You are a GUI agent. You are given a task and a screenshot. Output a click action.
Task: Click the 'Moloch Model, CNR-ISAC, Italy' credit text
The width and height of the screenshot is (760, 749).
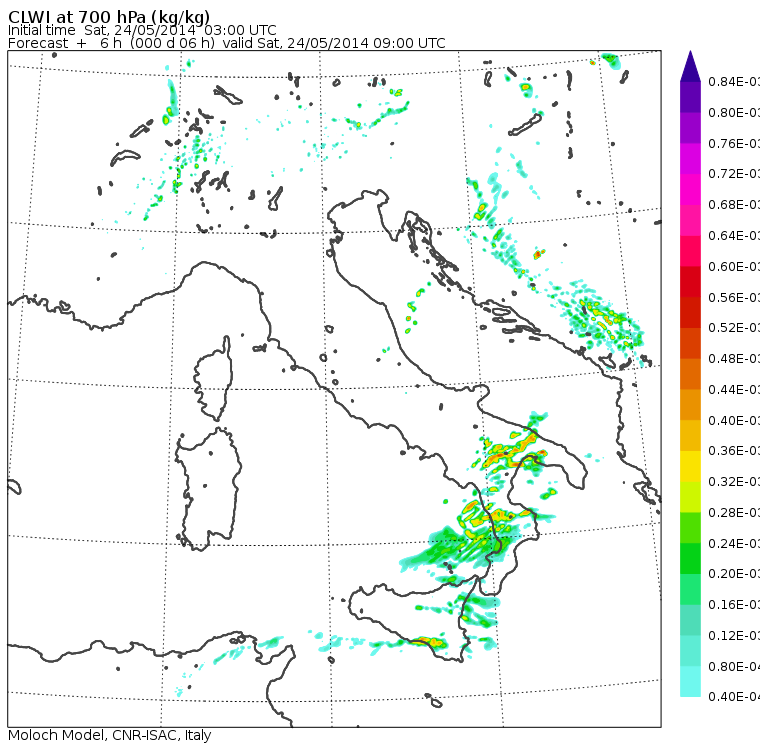pyautogui.click(x=110, y=735)
